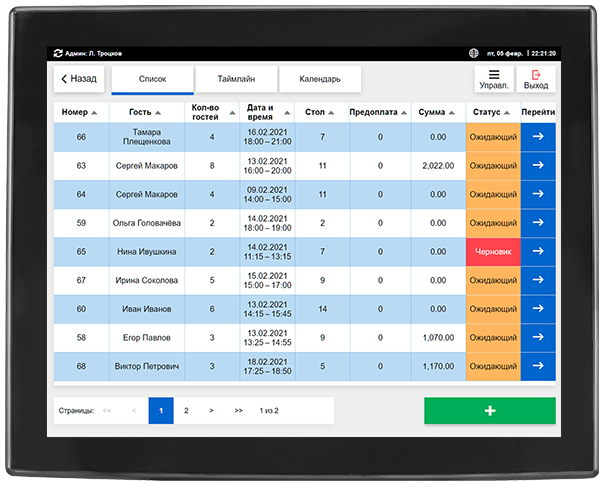Select the Егор Павлов reservation row

pyautogui.click(x=304, y=338)
